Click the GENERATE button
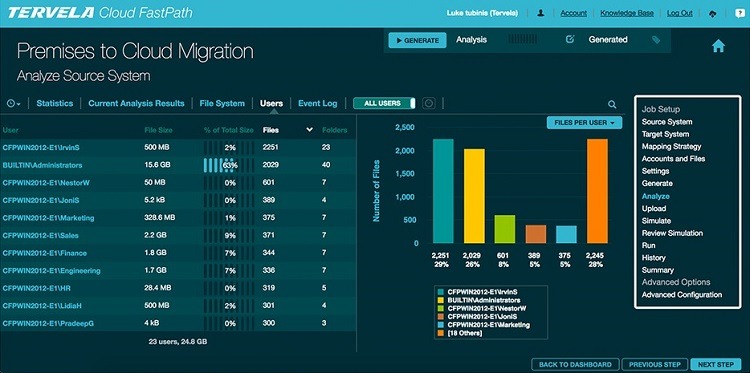 pos(418,41)
